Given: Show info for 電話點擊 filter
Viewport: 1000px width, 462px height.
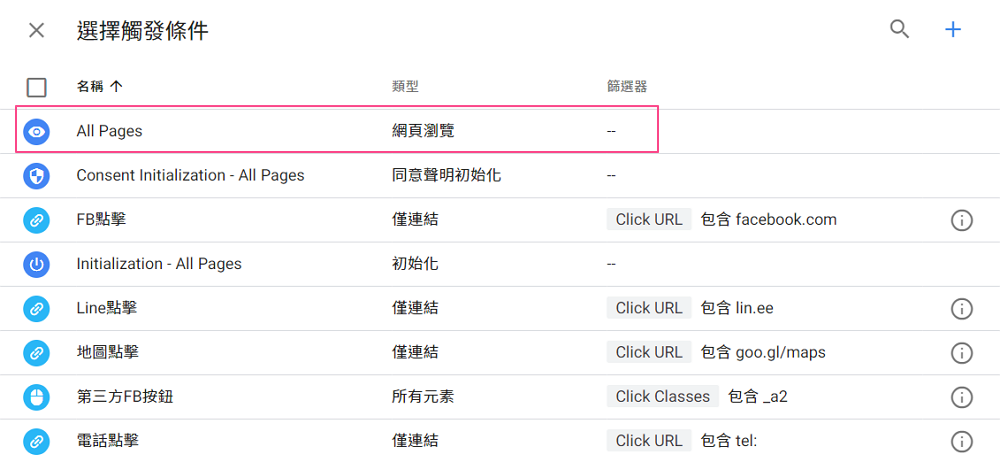Looking at the screenshot, I should [961, 441].
